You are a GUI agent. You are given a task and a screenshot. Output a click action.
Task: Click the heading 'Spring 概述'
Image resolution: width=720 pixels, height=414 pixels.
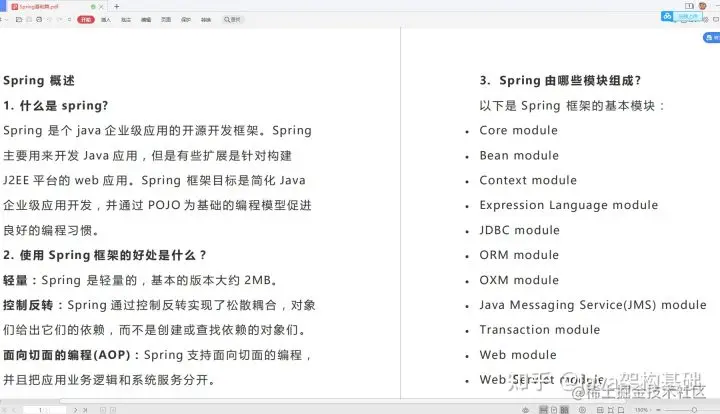(x=39, y=81)
